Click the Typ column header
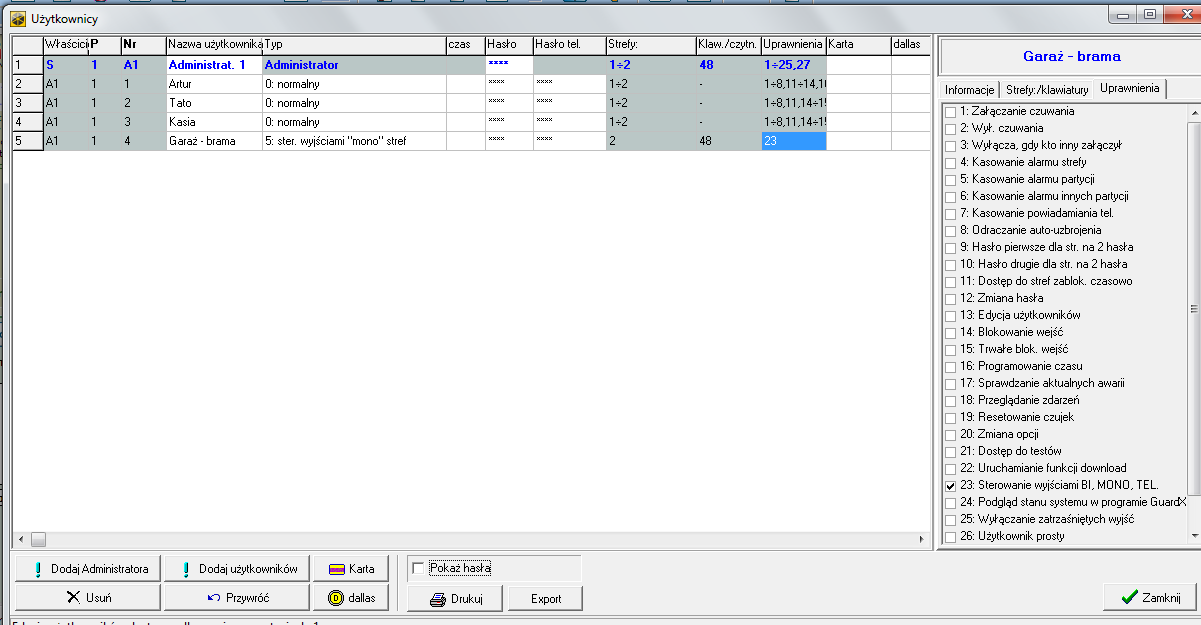This screenshot has height=625, width=1201. click(354, 45)
